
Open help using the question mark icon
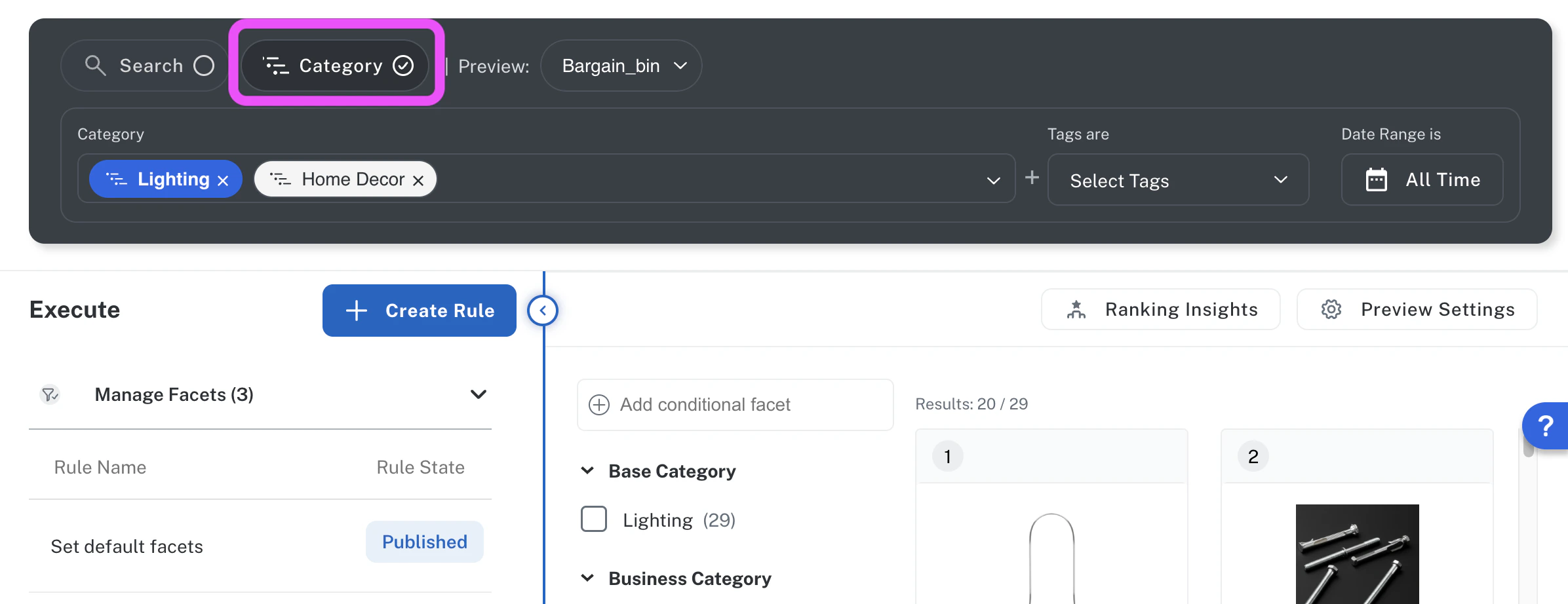pos(1547,426)
